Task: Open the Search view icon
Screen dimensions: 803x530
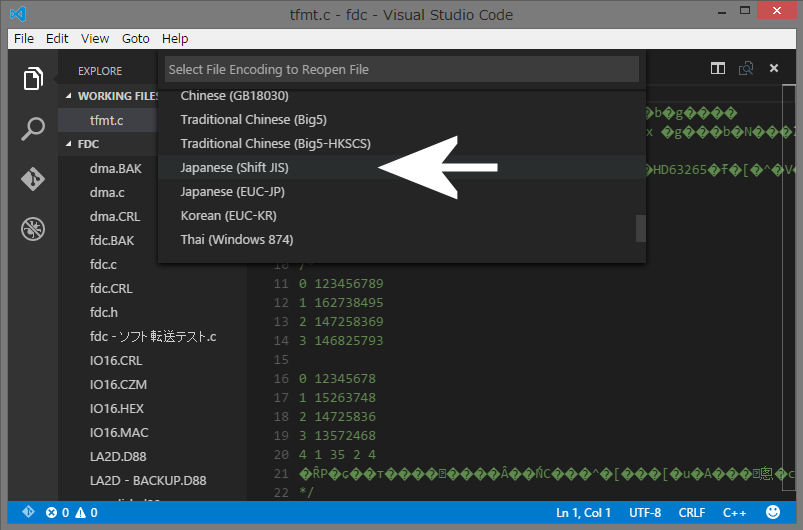Action: [33, 128]
